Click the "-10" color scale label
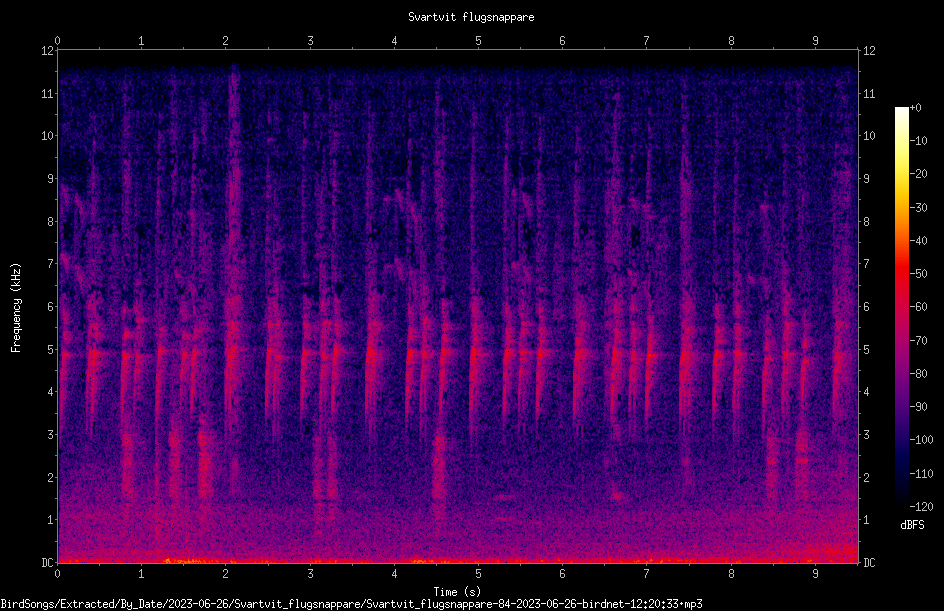Image resolution: width=944 pixels, height=611 pixels. pyautogui.click(x=918, y=141)
